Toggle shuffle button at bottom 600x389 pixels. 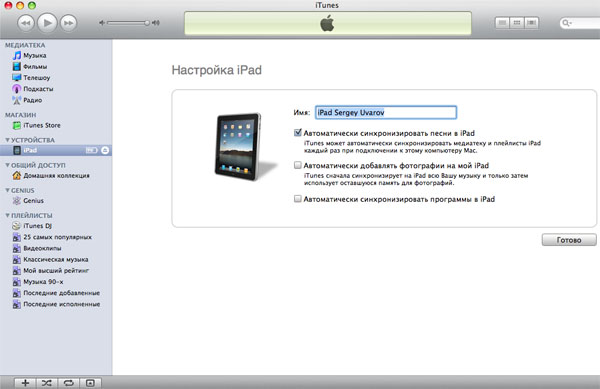click(x=47, y=383)
